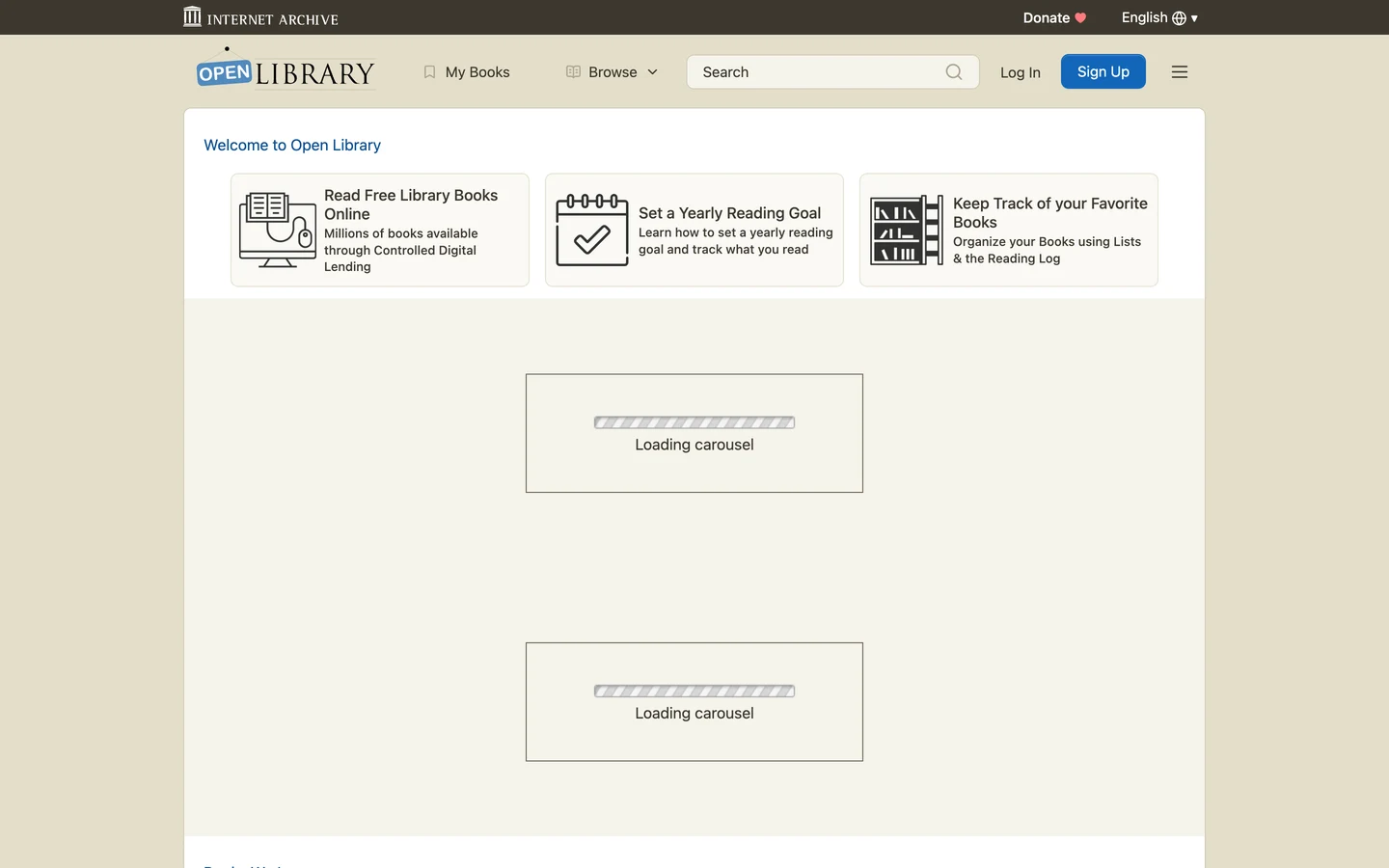The height and width of the screenshot is (868, 1389).
Task: Open the Browse menu
Action: [x=613, y=72]
